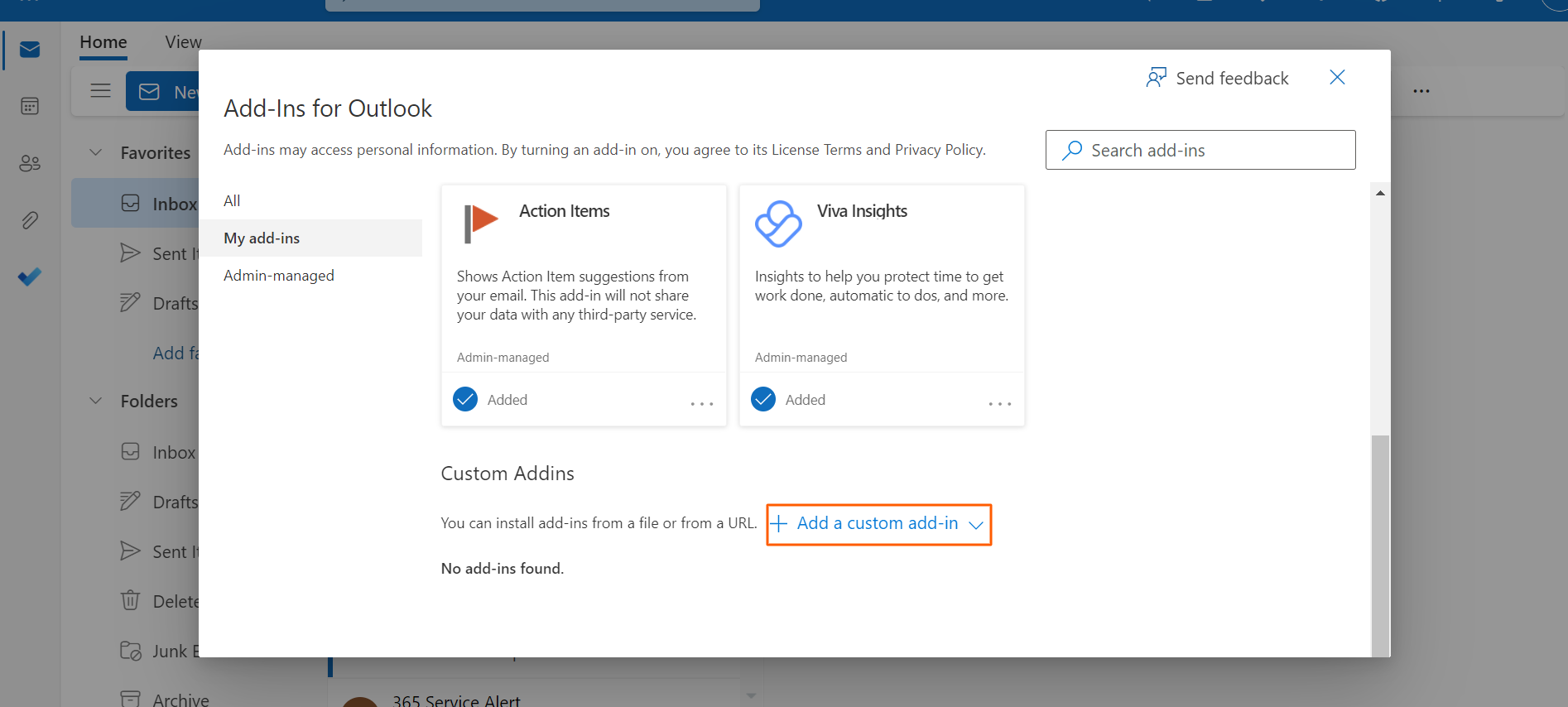The width and height of the screenshot is (1568, 707).
Task: Switch to the Home ribbon tab
Action: pyautogui.click(x=103, y=42)
